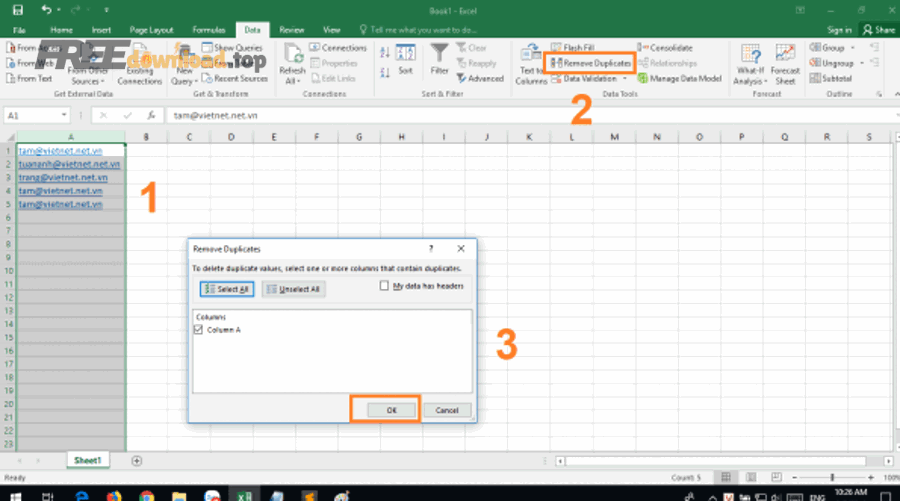The image size is (900, 501).
Task: Switch to the Home tab
Action: [61, 30]
